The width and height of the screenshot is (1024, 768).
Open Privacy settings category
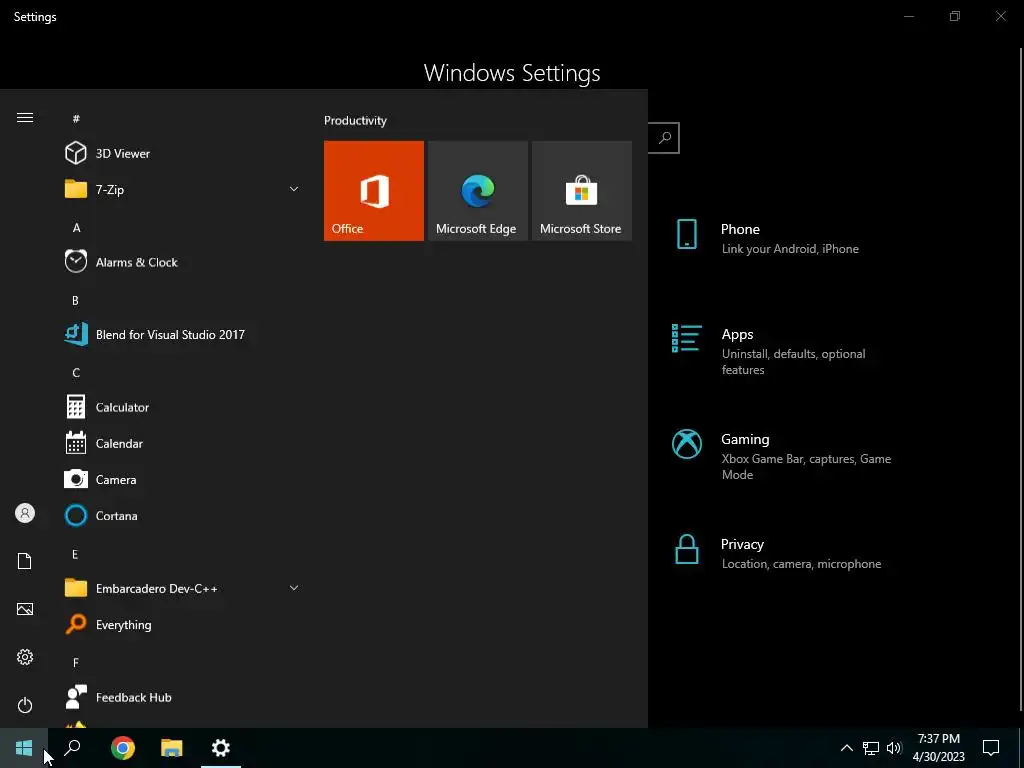pos(784,553)
